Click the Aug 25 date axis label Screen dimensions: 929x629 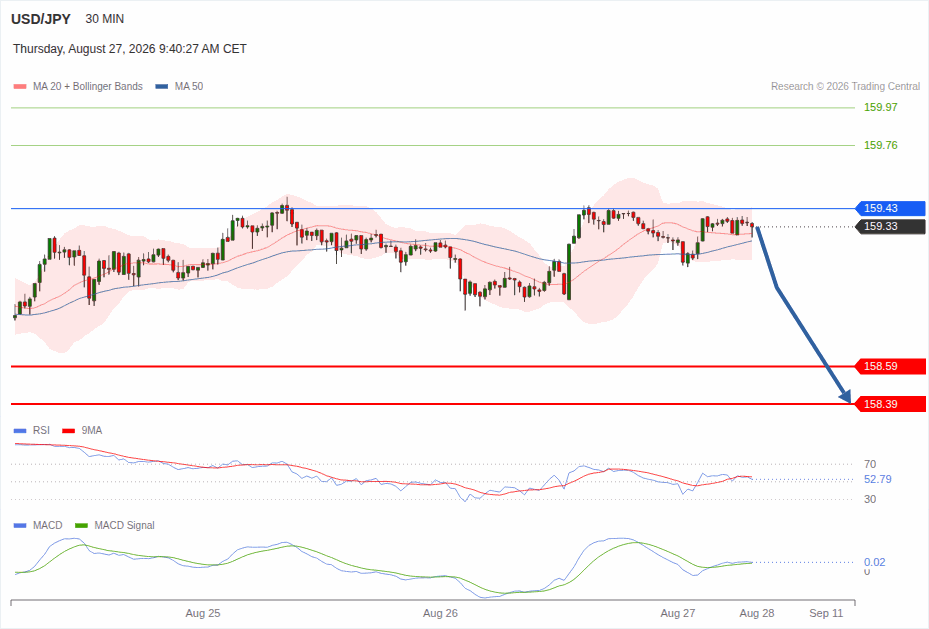tap(203, 613)
